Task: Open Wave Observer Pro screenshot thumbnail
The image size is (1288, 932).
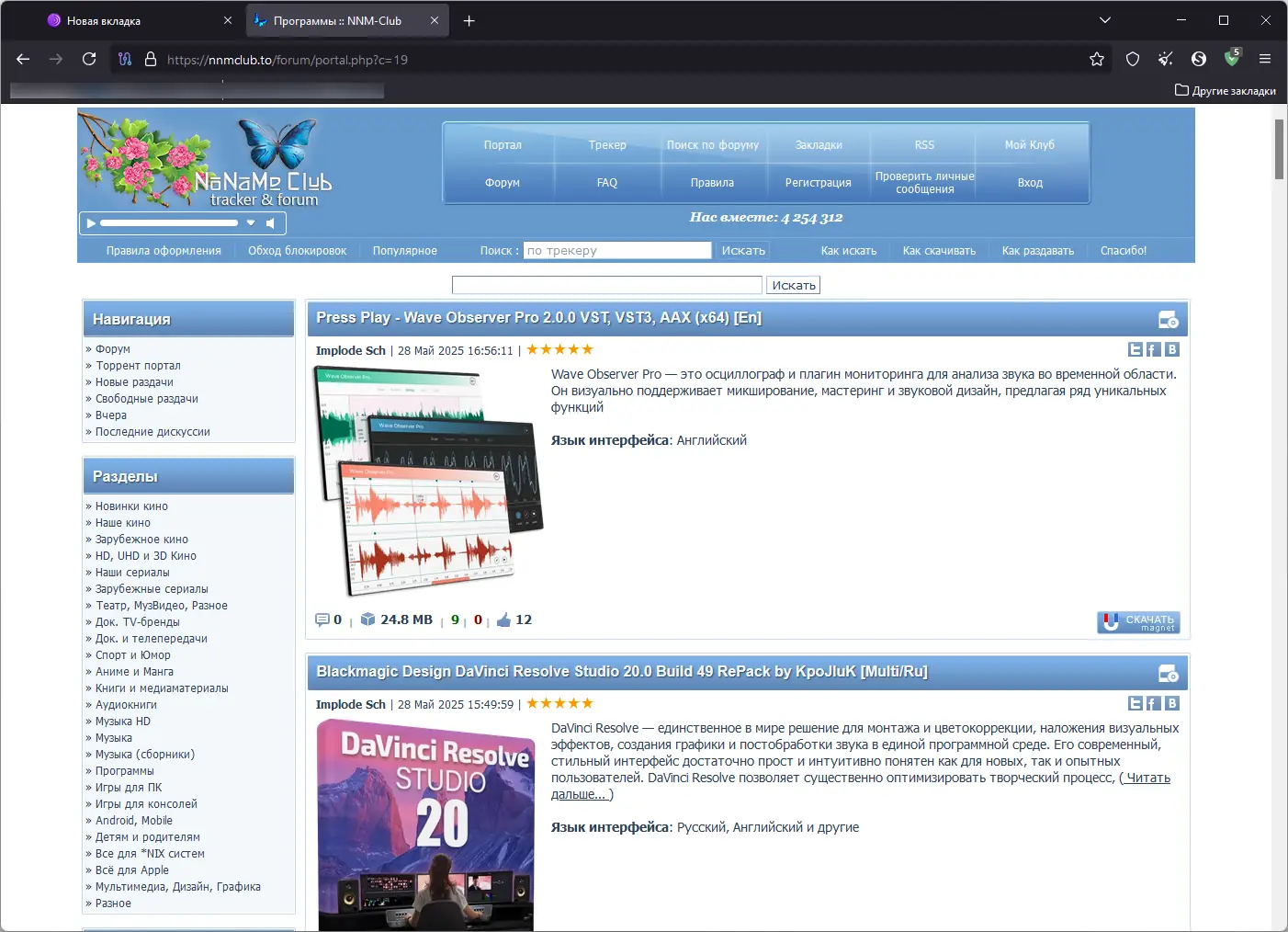Action: [429, 481]
